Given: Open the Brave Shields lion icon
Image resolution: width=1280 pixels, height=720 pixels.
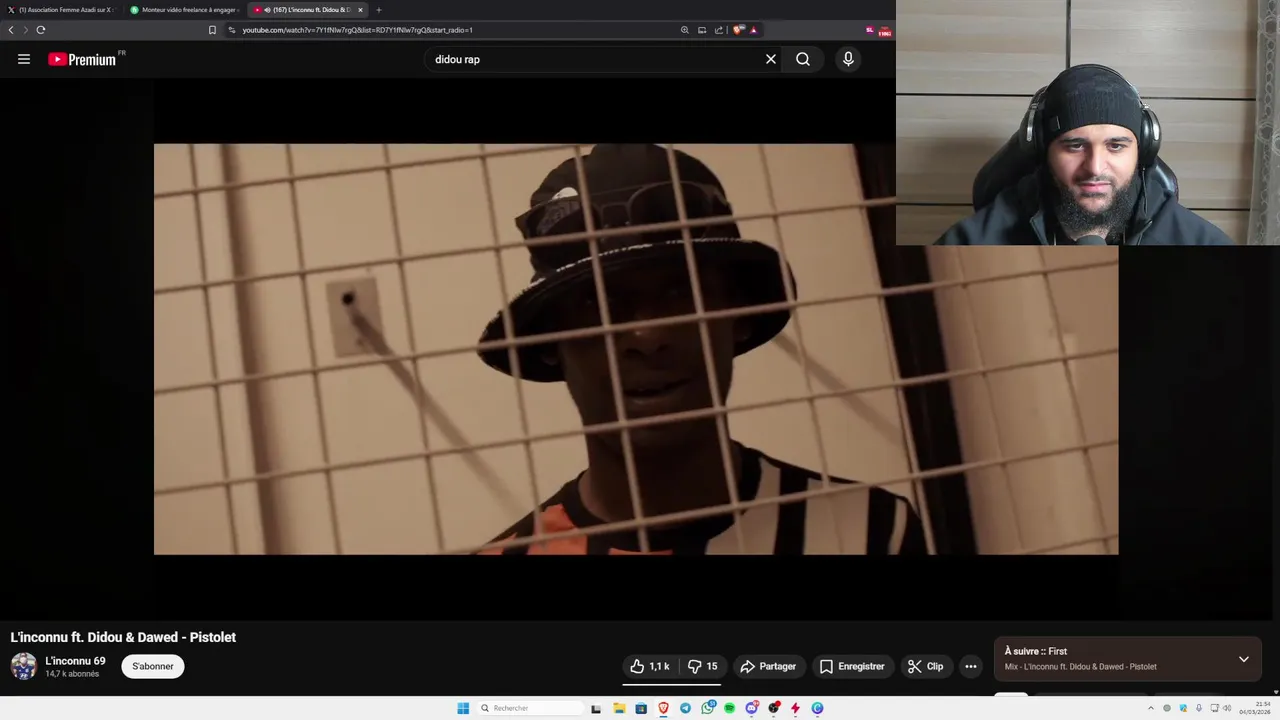Looking at the screenshot, I should (738, 30).
